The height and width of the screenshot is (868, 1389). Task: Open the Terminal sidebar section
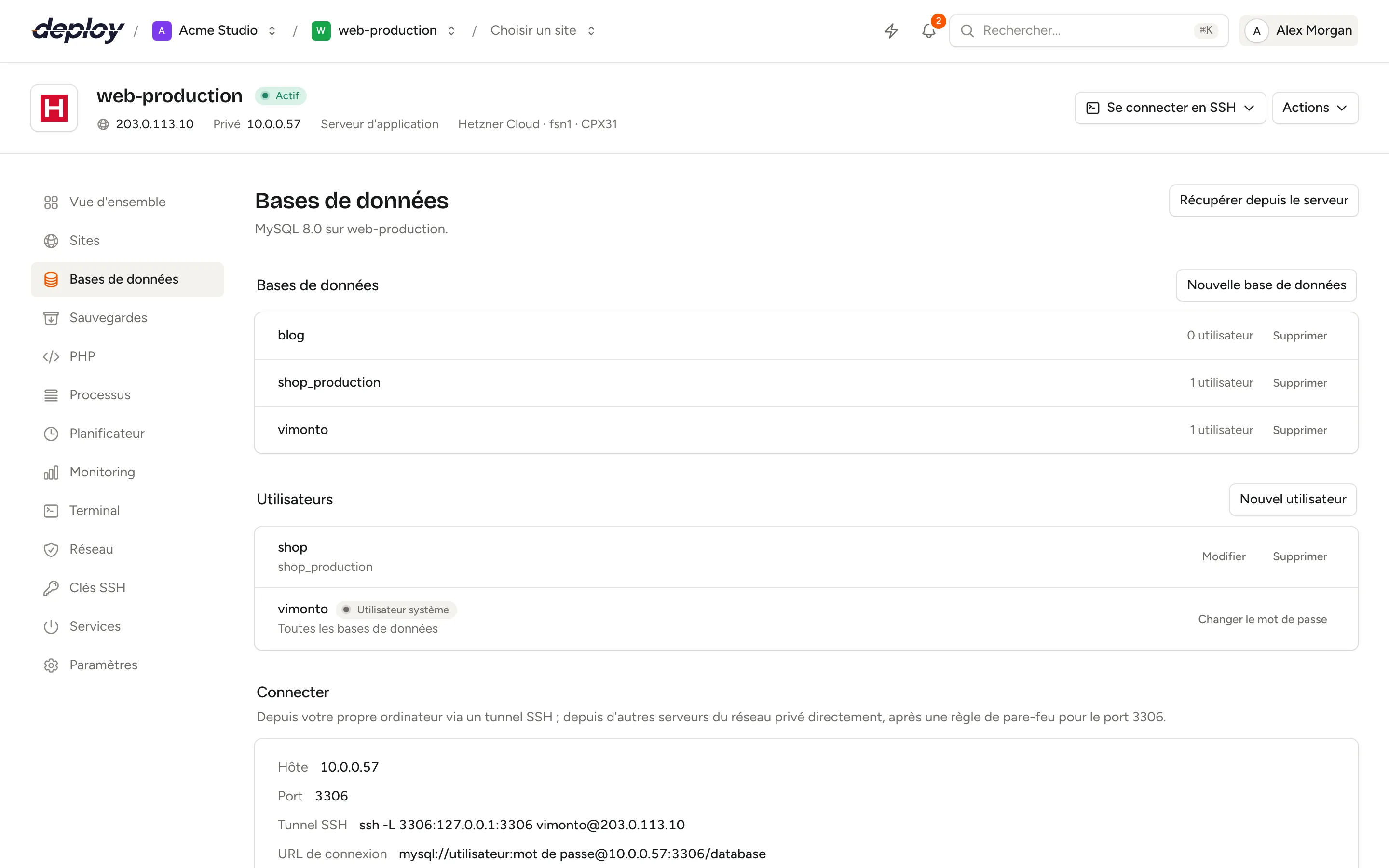click(127, 510)
